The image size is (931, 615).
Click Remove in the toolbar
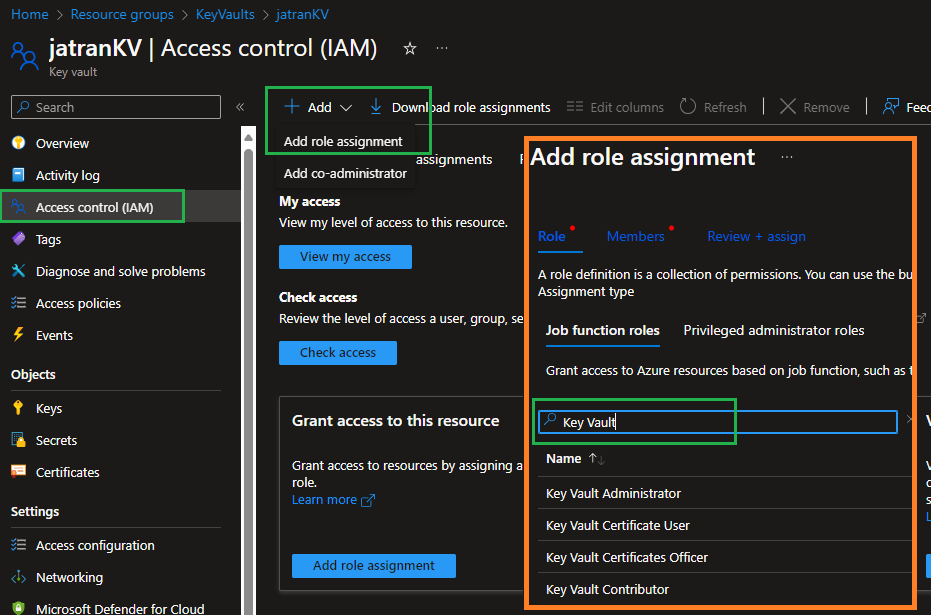815,107
